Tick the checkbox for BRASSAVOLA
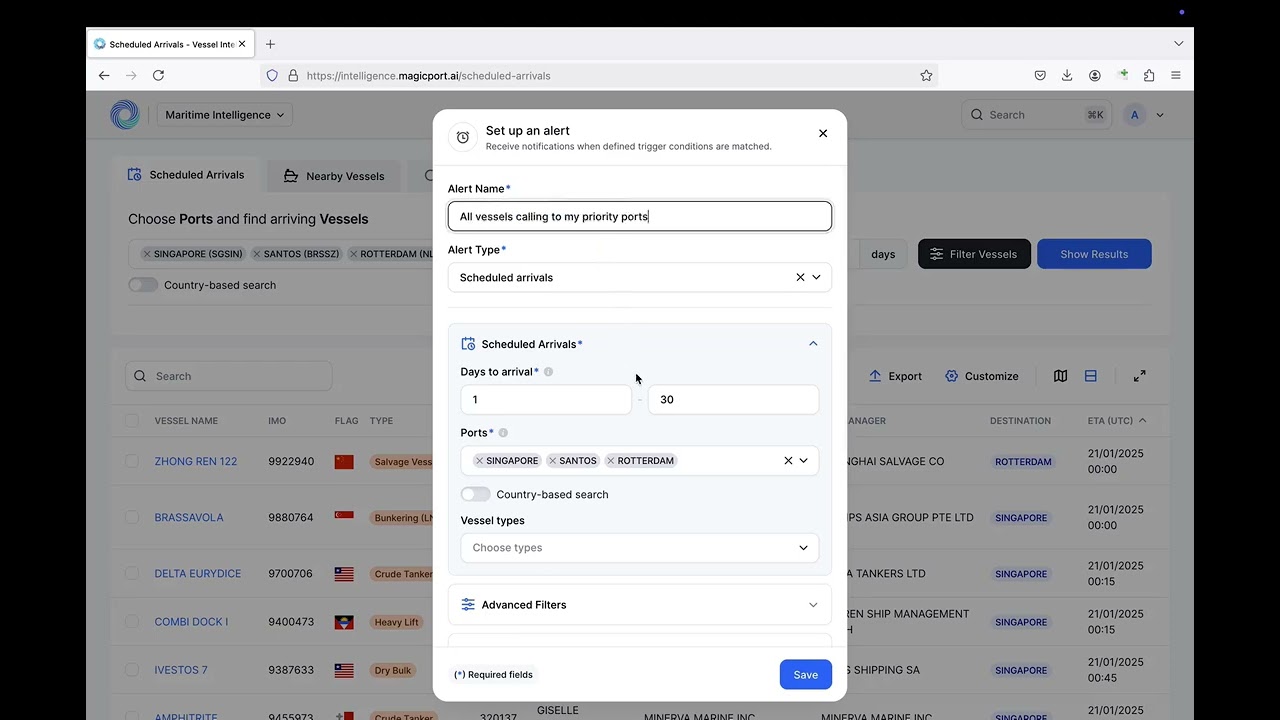The image size is (1280, 720). click(132, 517)
